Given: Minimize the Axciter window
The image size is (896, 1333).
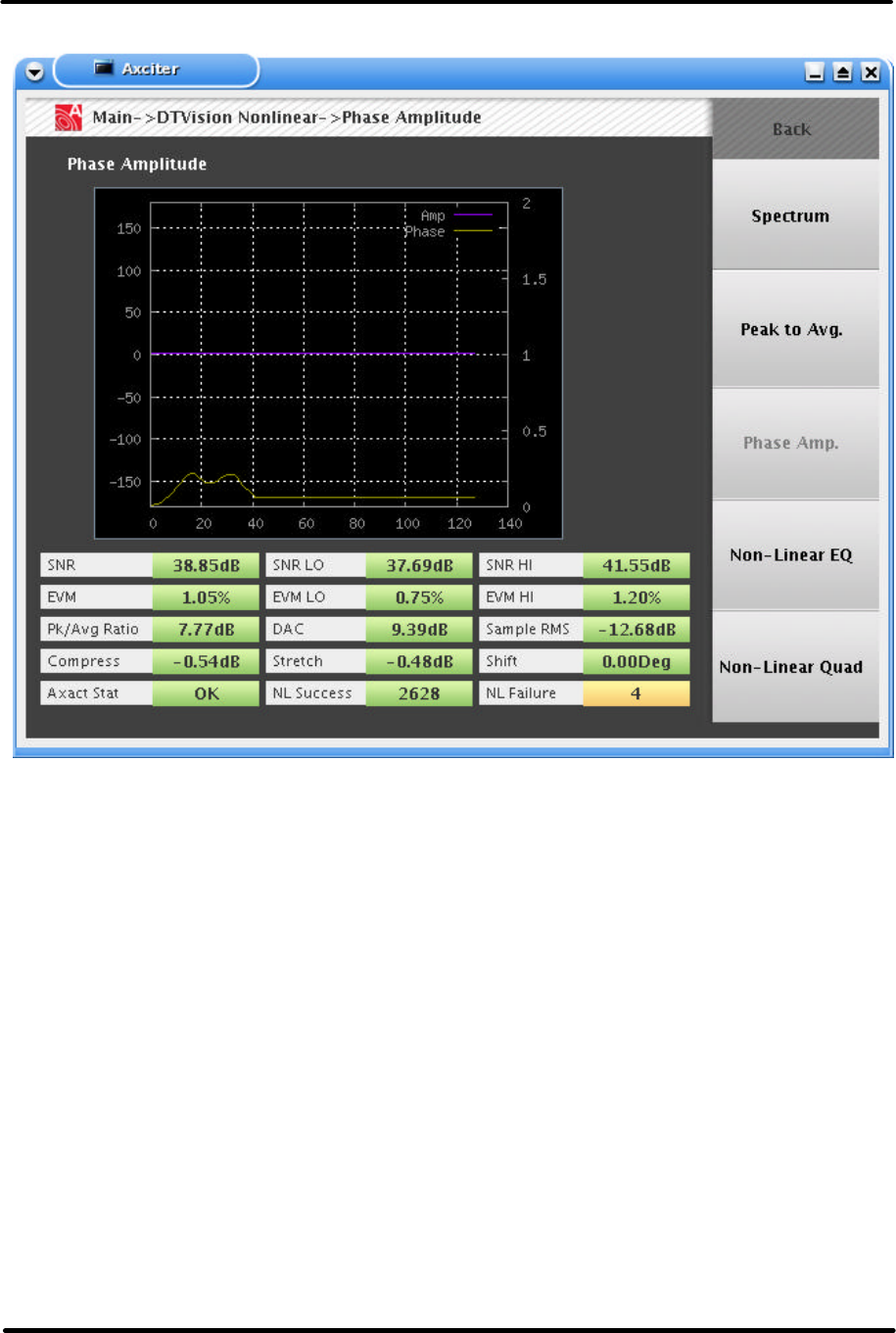Looking at the screenshot, I should click(x=815, y=72).
